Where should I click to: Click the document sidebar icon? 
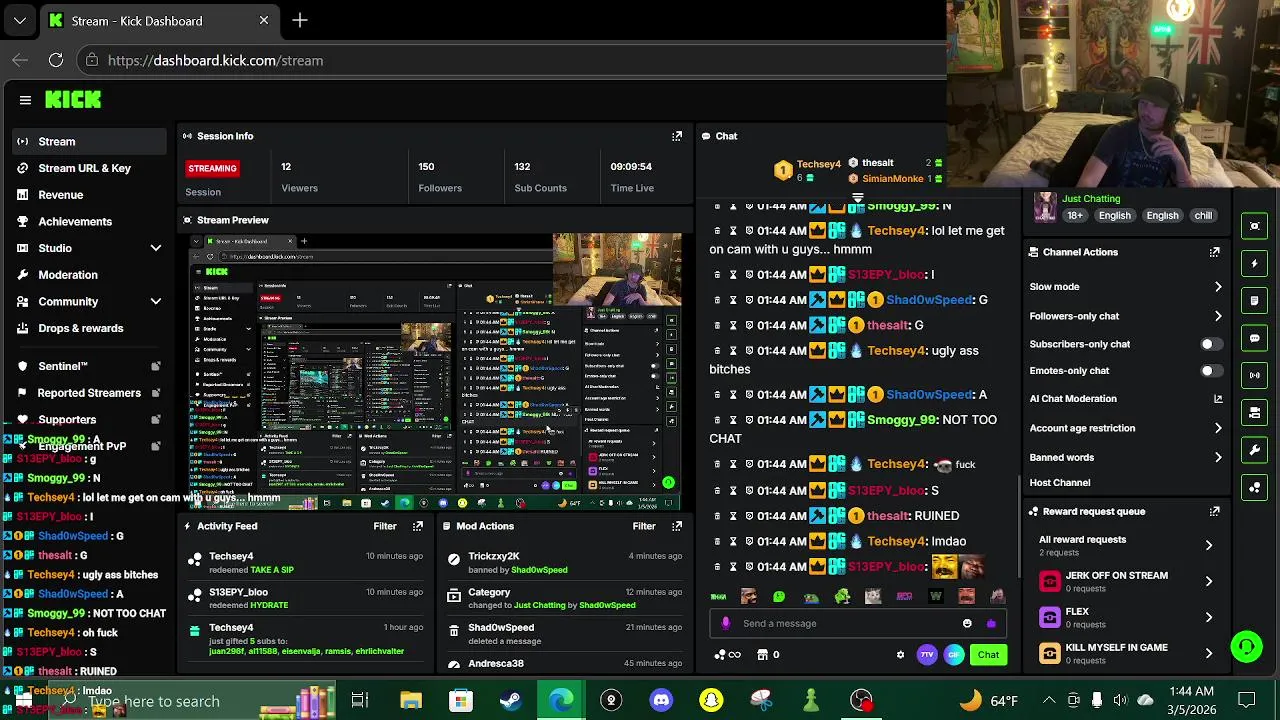tap(1255, 300)
